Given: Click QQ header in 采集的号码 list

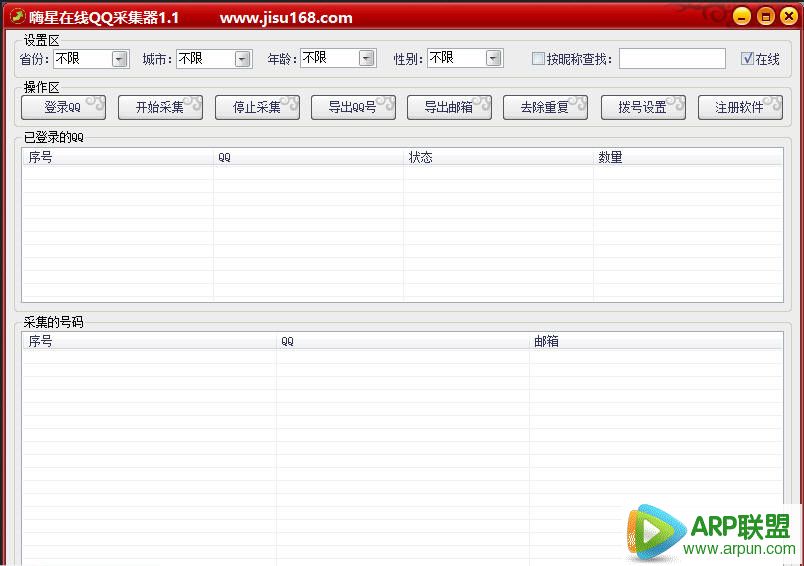Looking at the screenshot, I should click(x=403, y=341).
